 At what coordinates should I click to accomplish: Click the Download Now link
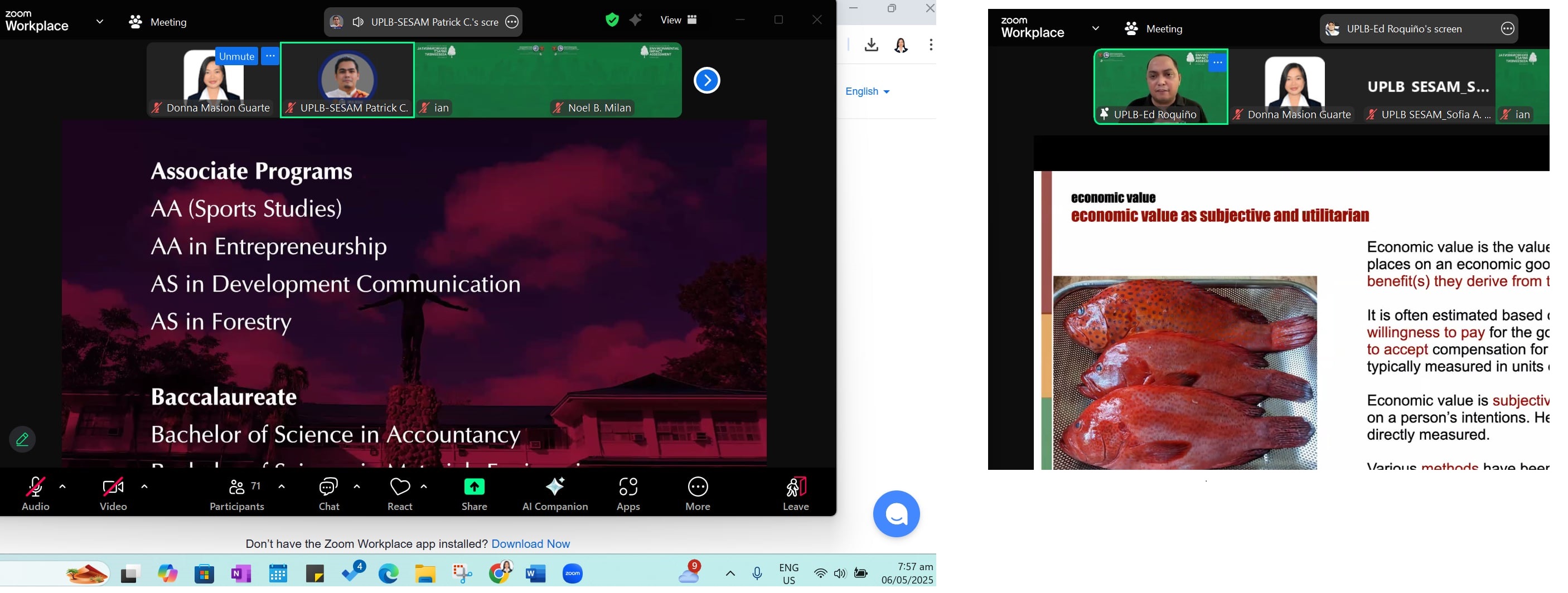pyautogui.click(x=530, y=544)
